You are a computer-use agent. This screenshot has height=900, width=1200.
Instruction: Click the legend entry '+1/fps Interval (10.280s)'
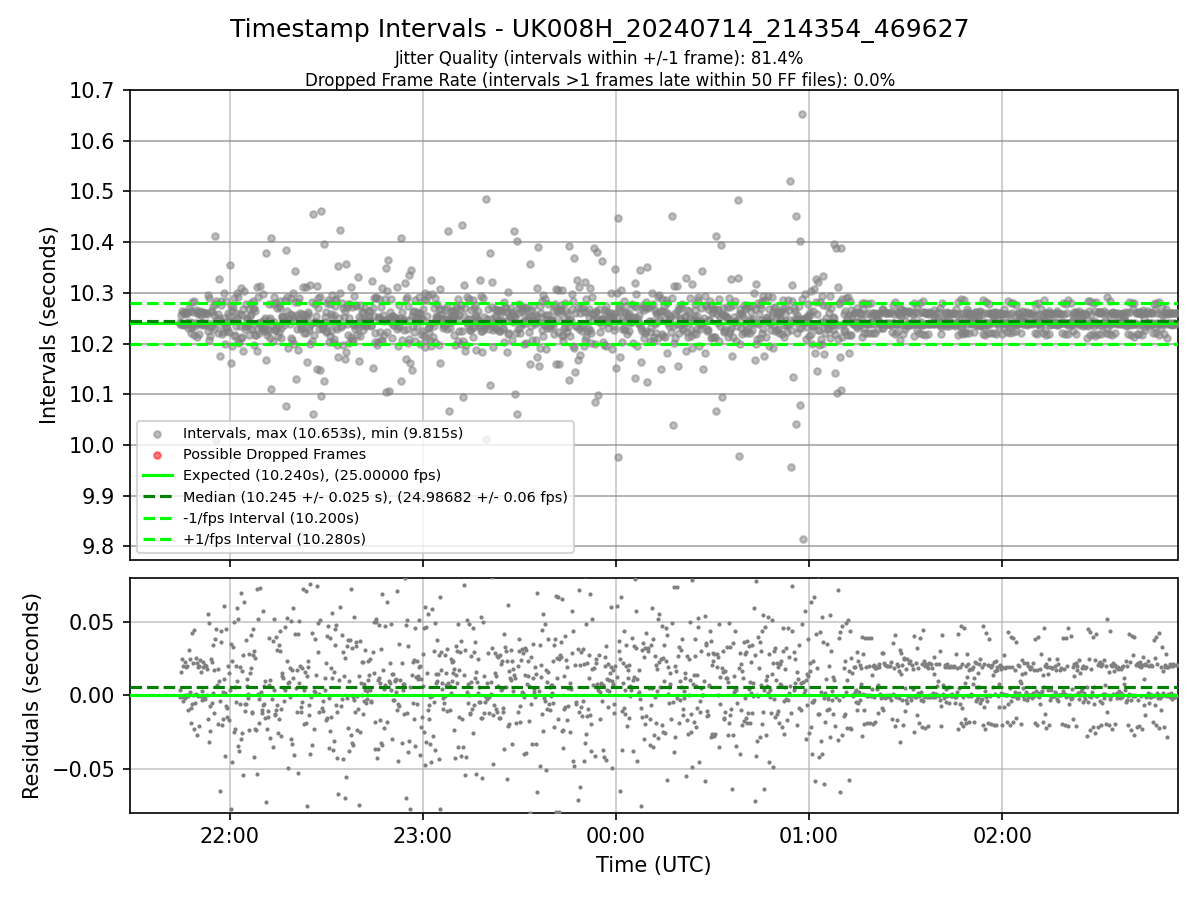(x=274, y=539)
